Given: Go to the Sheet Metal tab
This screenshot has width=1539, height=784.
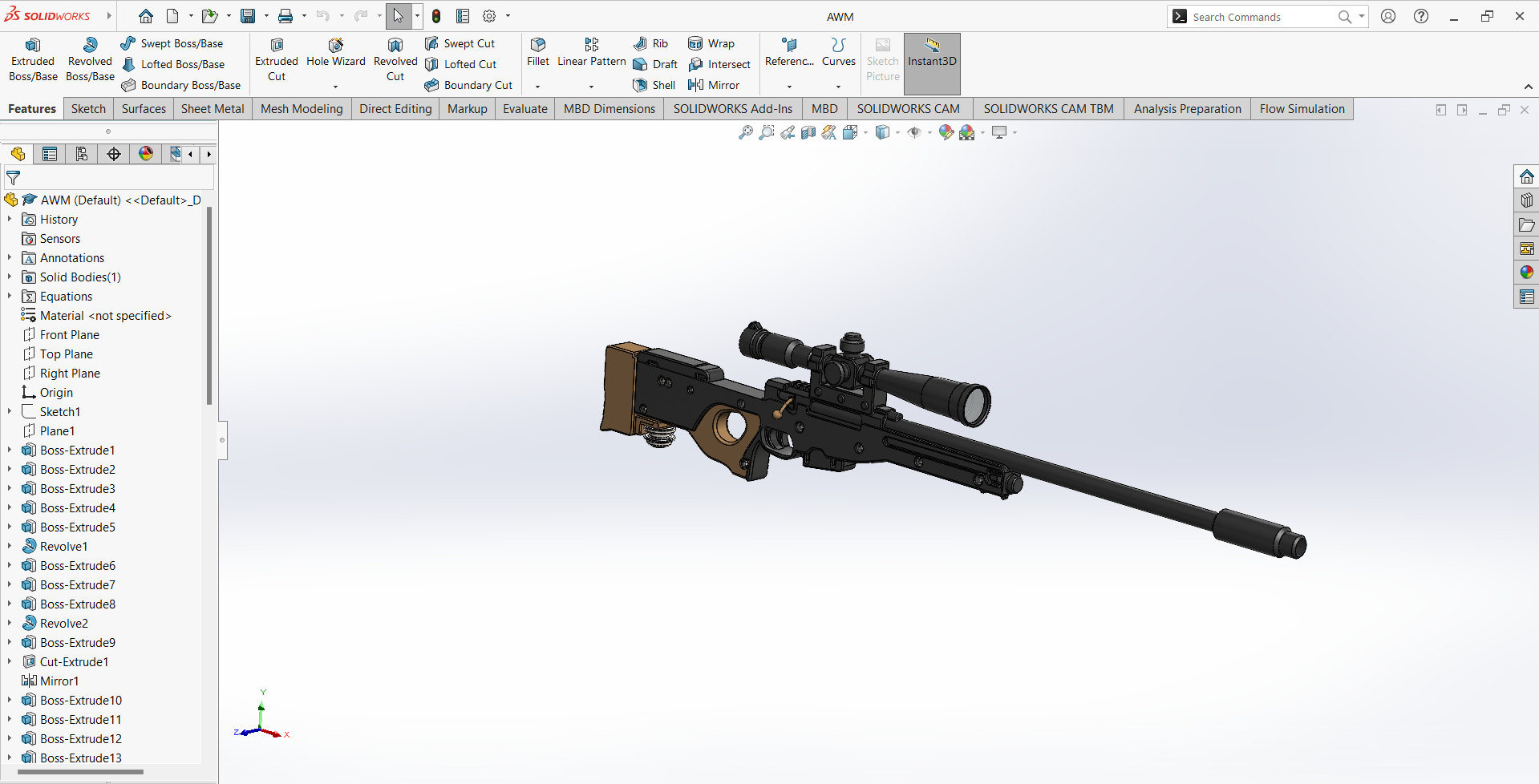Looking at the screenshot, I should point(213,109).
